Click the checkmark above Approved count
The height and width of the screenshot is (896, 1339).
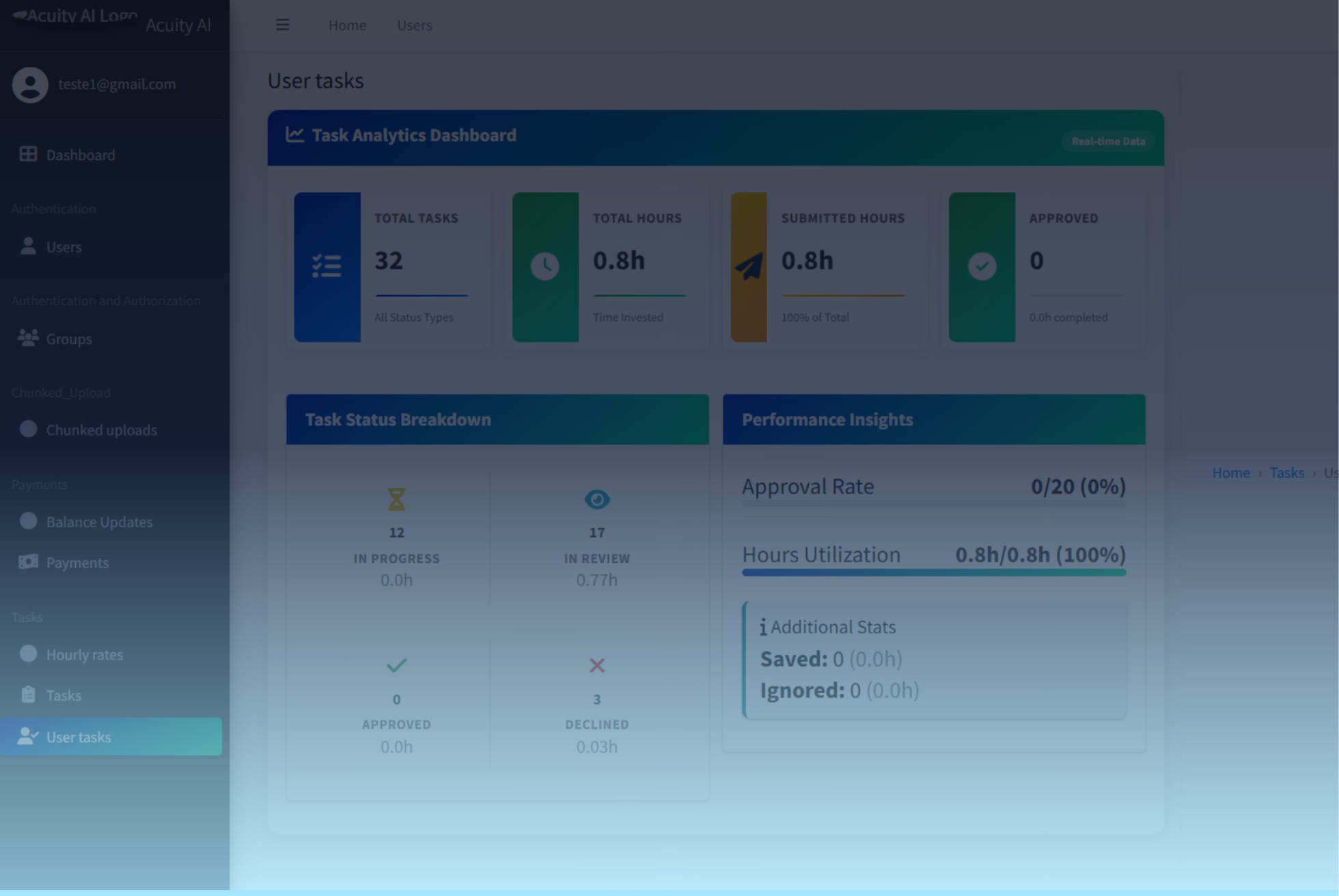tap(397, 665)
